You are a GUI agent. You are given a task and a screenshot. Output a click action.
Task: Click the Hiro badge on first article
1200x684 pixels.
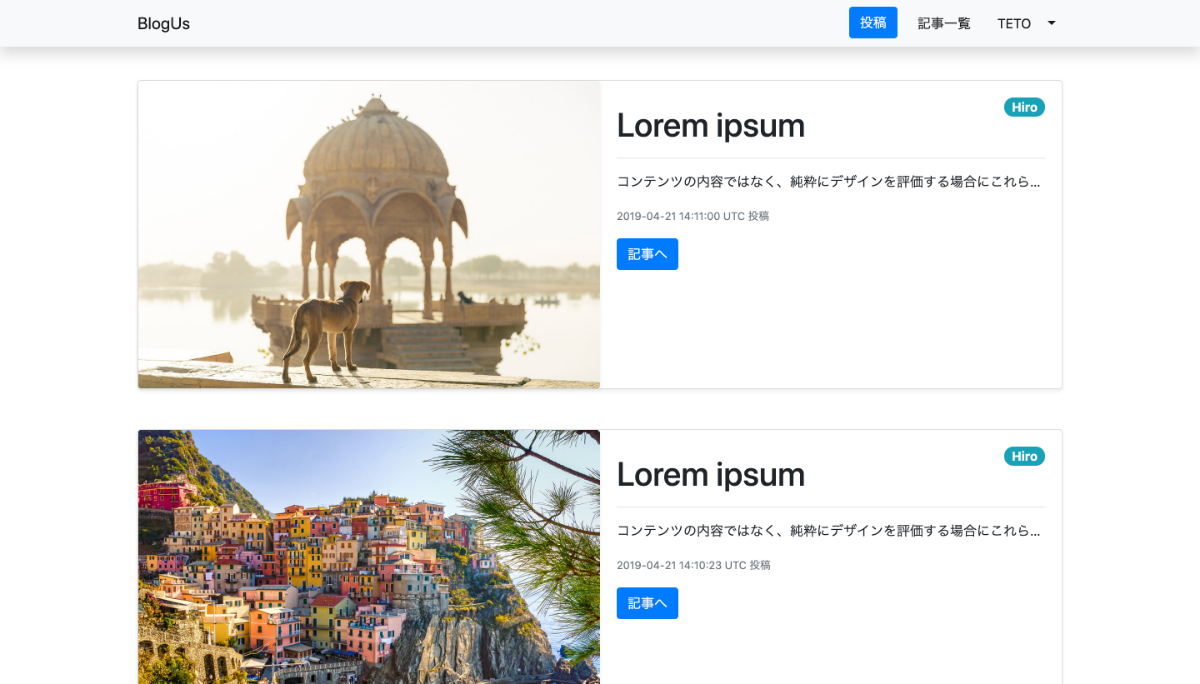tap(1024, 107)
